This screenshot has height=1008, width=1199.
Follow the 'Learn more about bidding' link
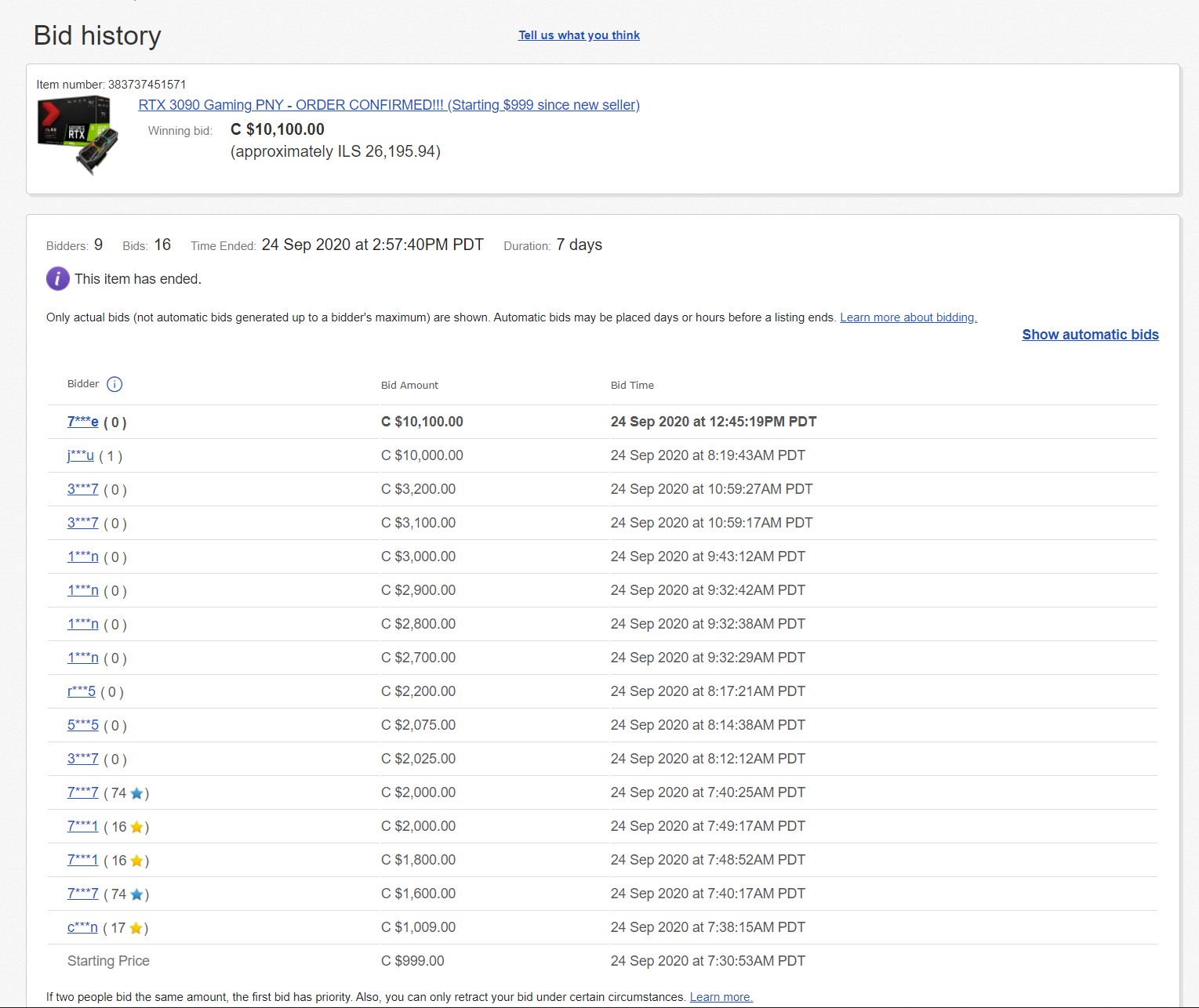point(908,317)
